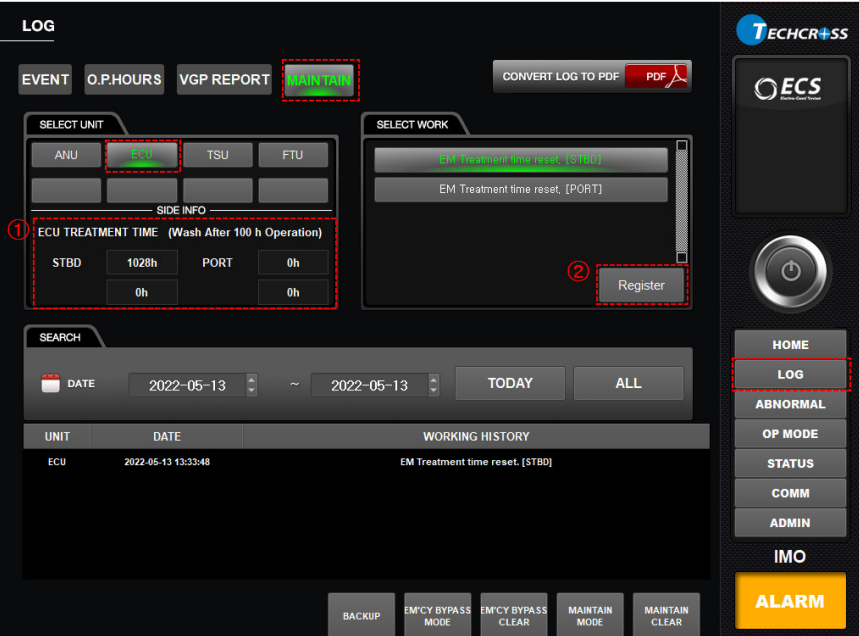Image resolution: width=859 pixels, height=636 pixels.
Task: Filter logs with TODAY button
Action: click(x=510, y=383)
